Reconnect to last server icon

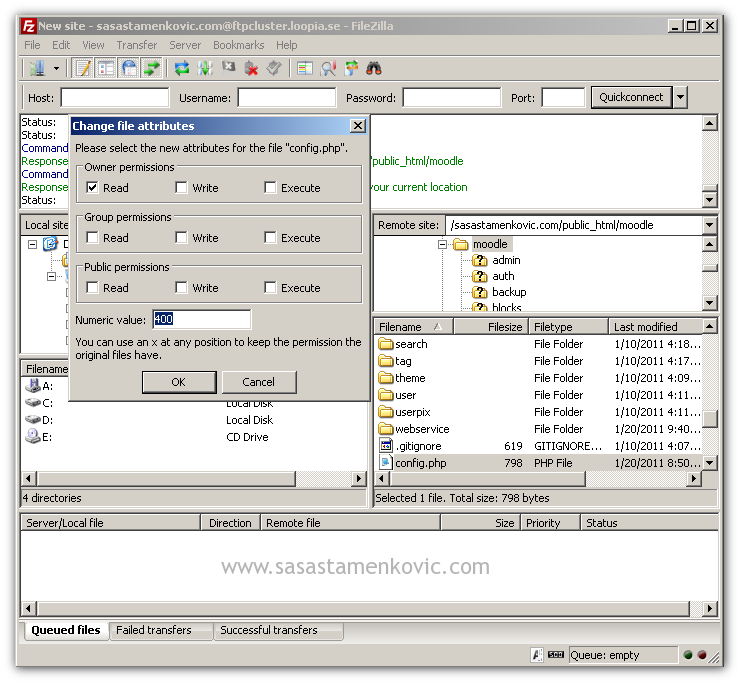pyautogui.click(x=274, y=69)
